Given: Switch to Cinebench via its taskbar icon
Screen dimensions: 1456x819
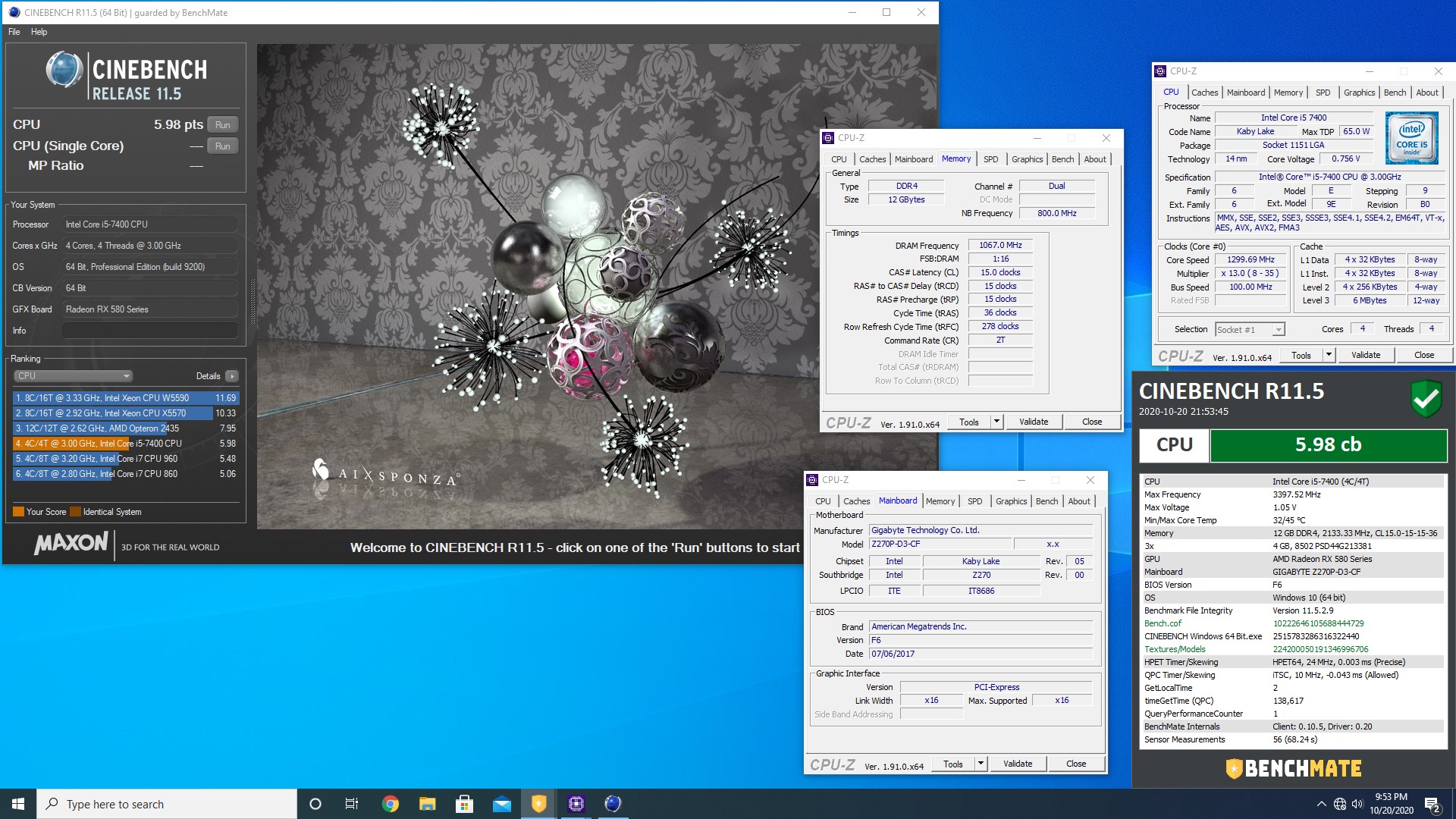Looking at the screenshot, I should [613, 804].
